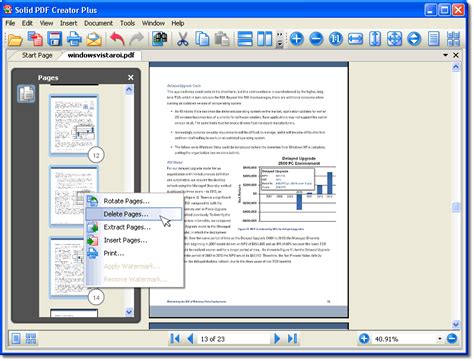Go to the previous page
The width and height of the screenshot is (474, 361).
[190, 339]
